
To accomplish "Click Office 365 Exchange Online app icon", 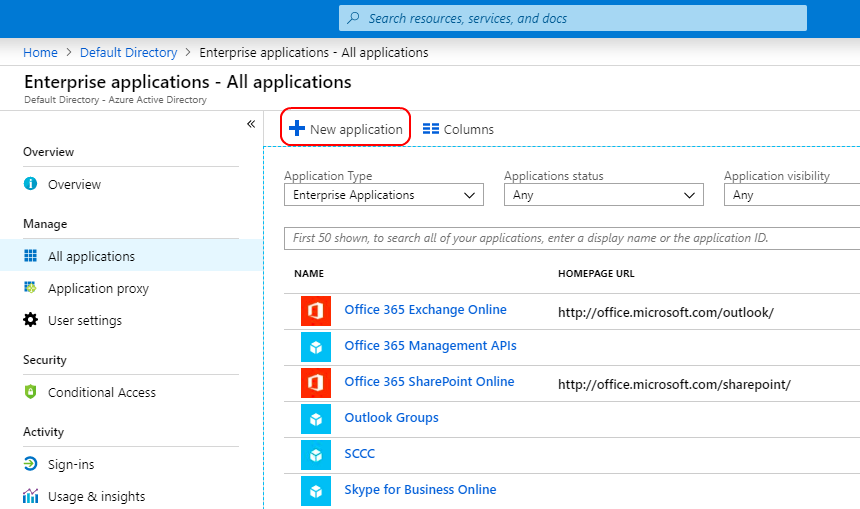I will pyautogui.click(x=316, y=311).
